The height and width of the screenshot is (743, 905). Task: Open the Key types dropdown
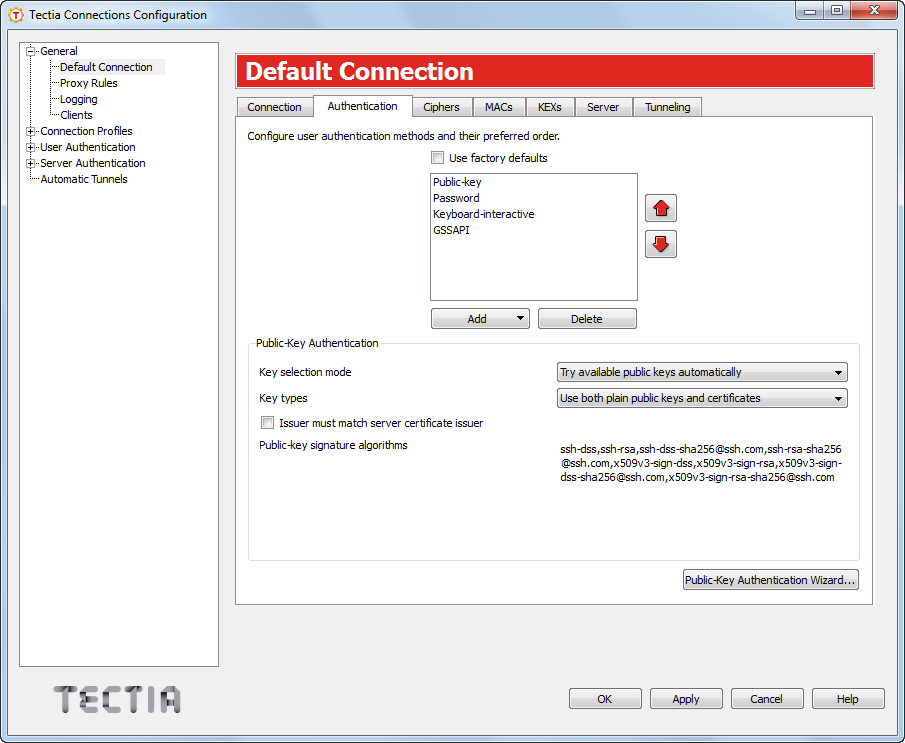pyautogui.click(x=838, y=397)
